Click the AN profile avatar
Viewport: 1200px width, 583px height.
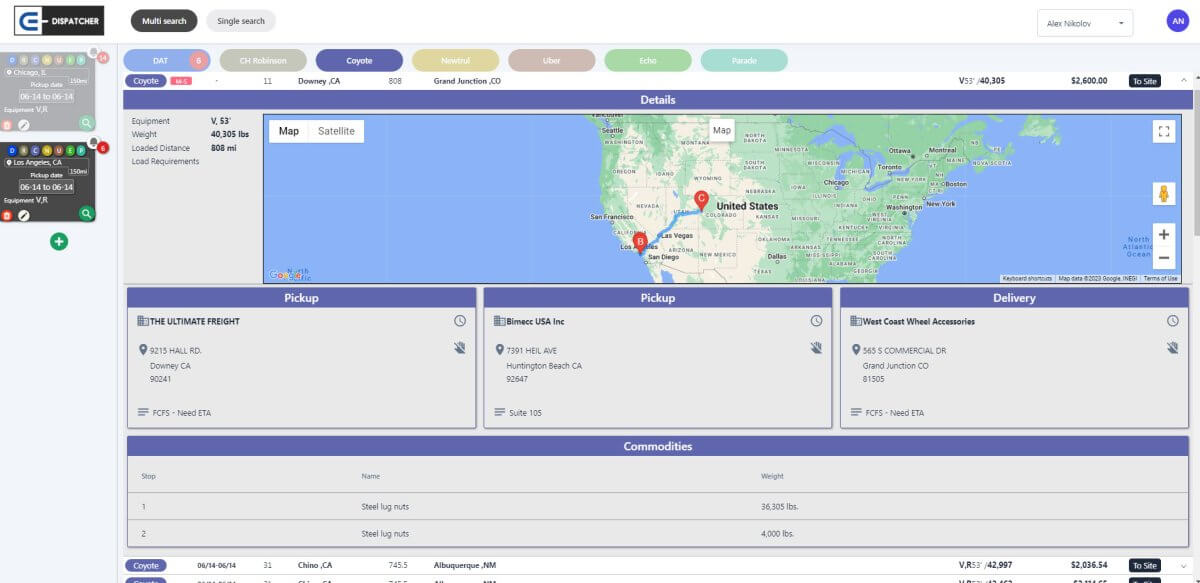pyautogui.click(x=1176, y=21)
